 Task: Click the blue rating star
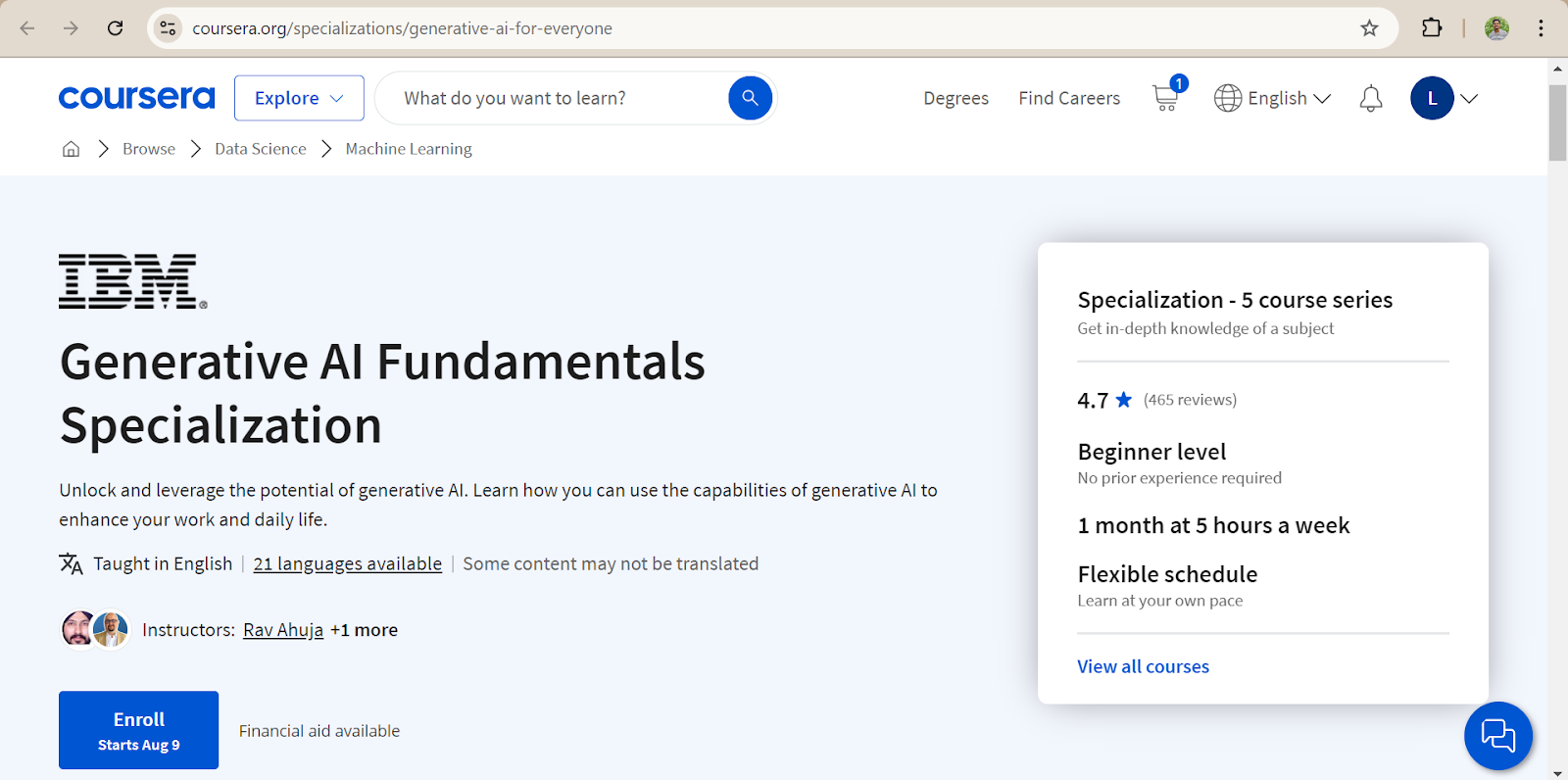click(x=1124, y=400)
